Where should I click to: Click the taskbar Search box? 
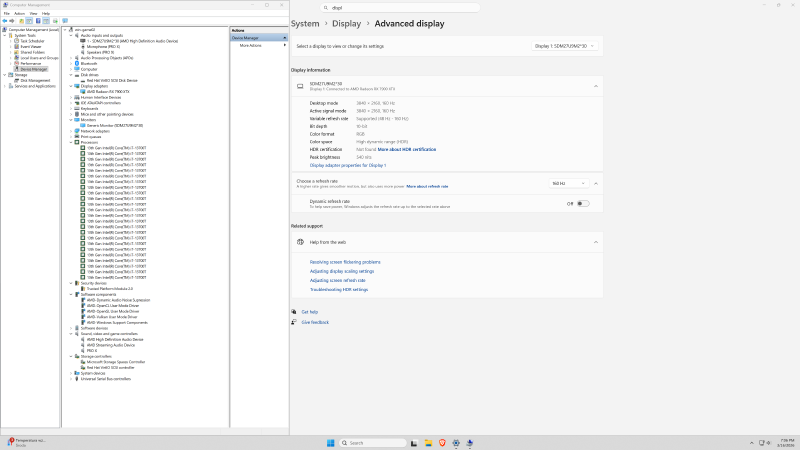coord(372,443)
